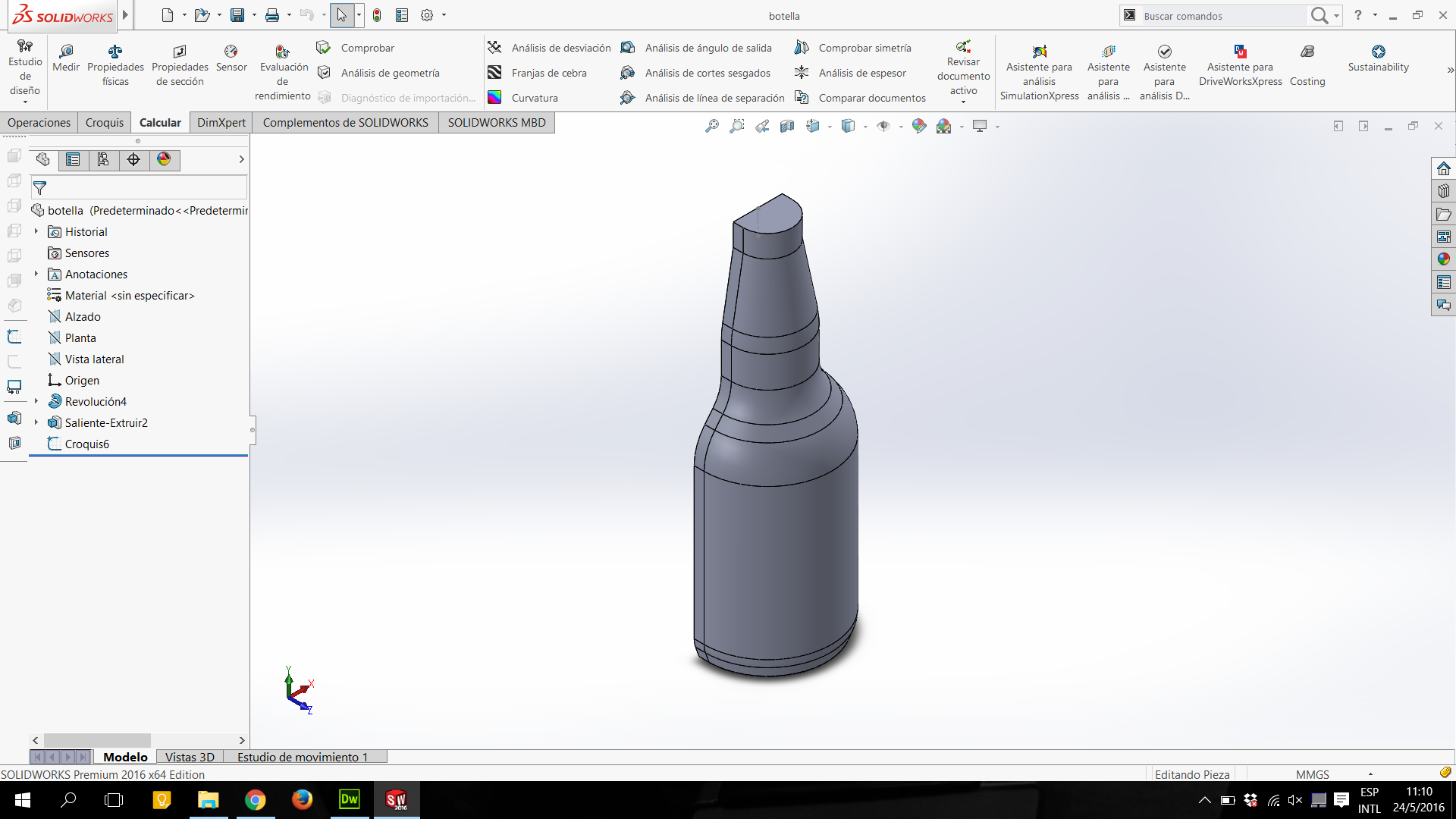
Task: Open SOLIDWORKS Resources home task pane
Action: point(1444,168)
